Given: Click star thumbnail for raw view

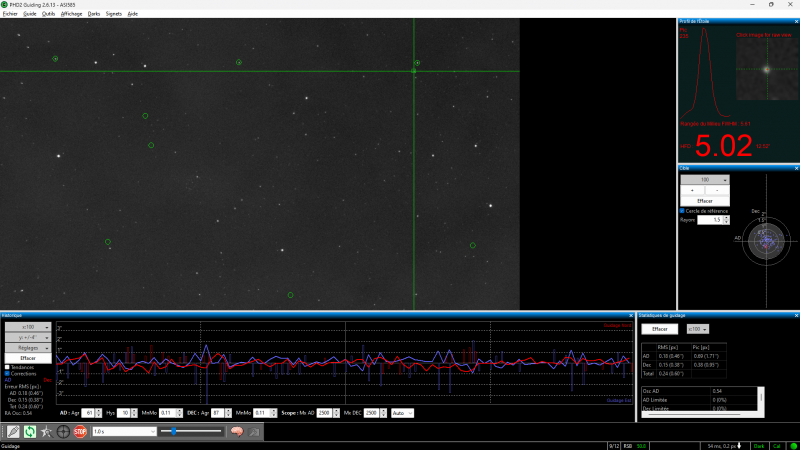Looking at the screenshot, I should (x=767, y=69).
